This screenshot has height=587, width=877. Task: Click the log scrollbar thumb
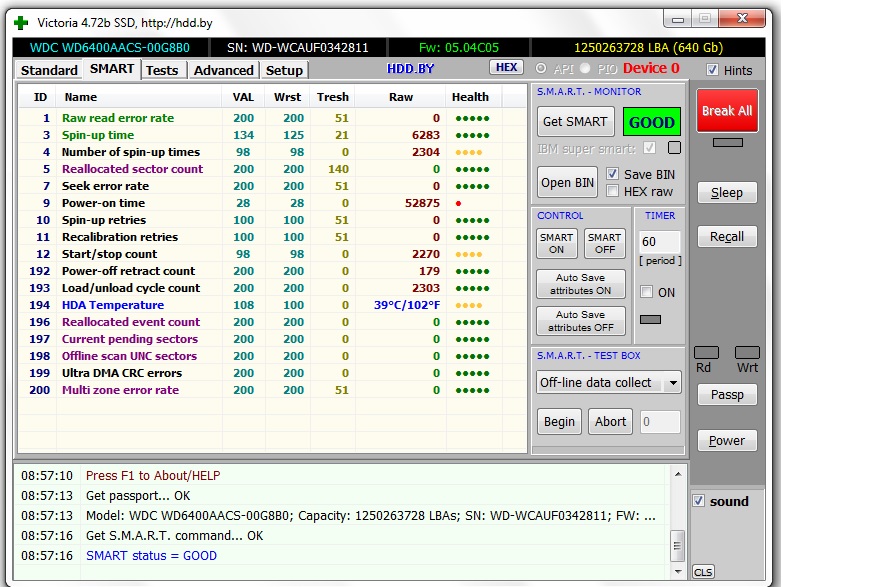click(x=678, y=546)
